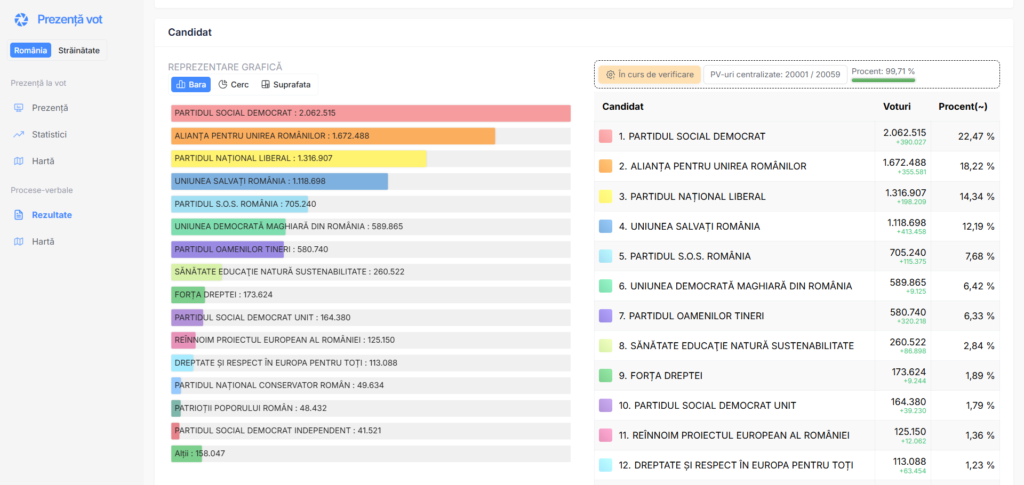Select the România toggle
The width and height of the screenshot is (1024, 485).
tap(31, 50)
